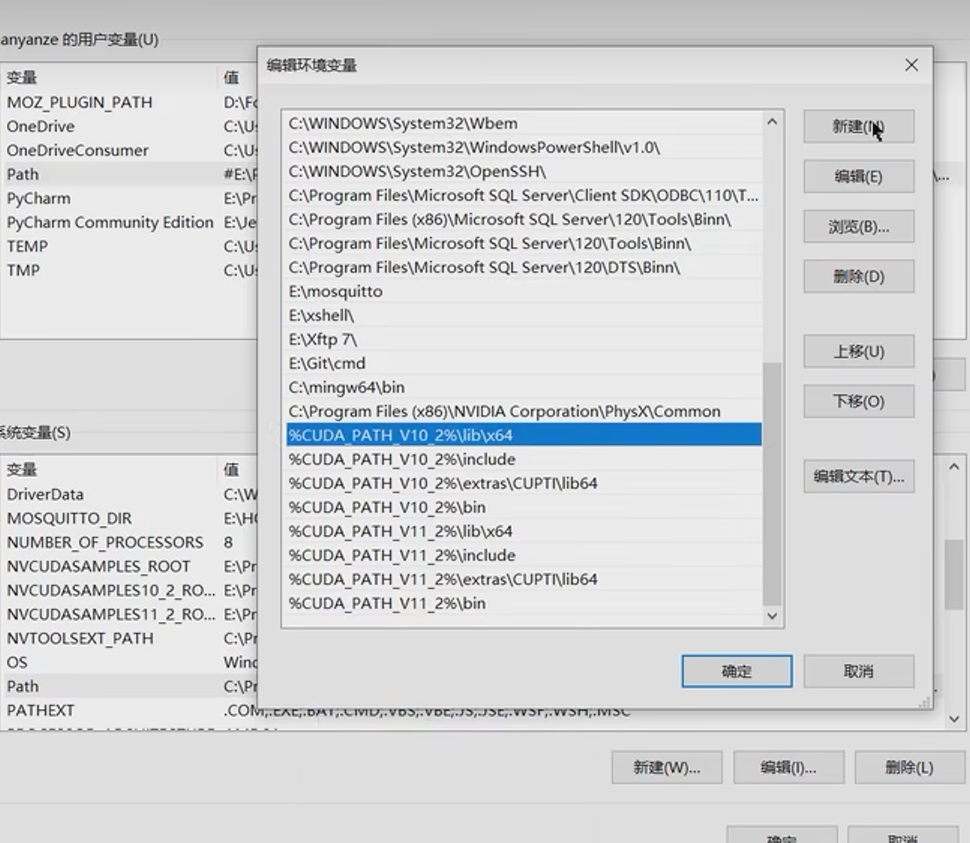Click 取消 to cancel the edit dialog

[857, 671]
